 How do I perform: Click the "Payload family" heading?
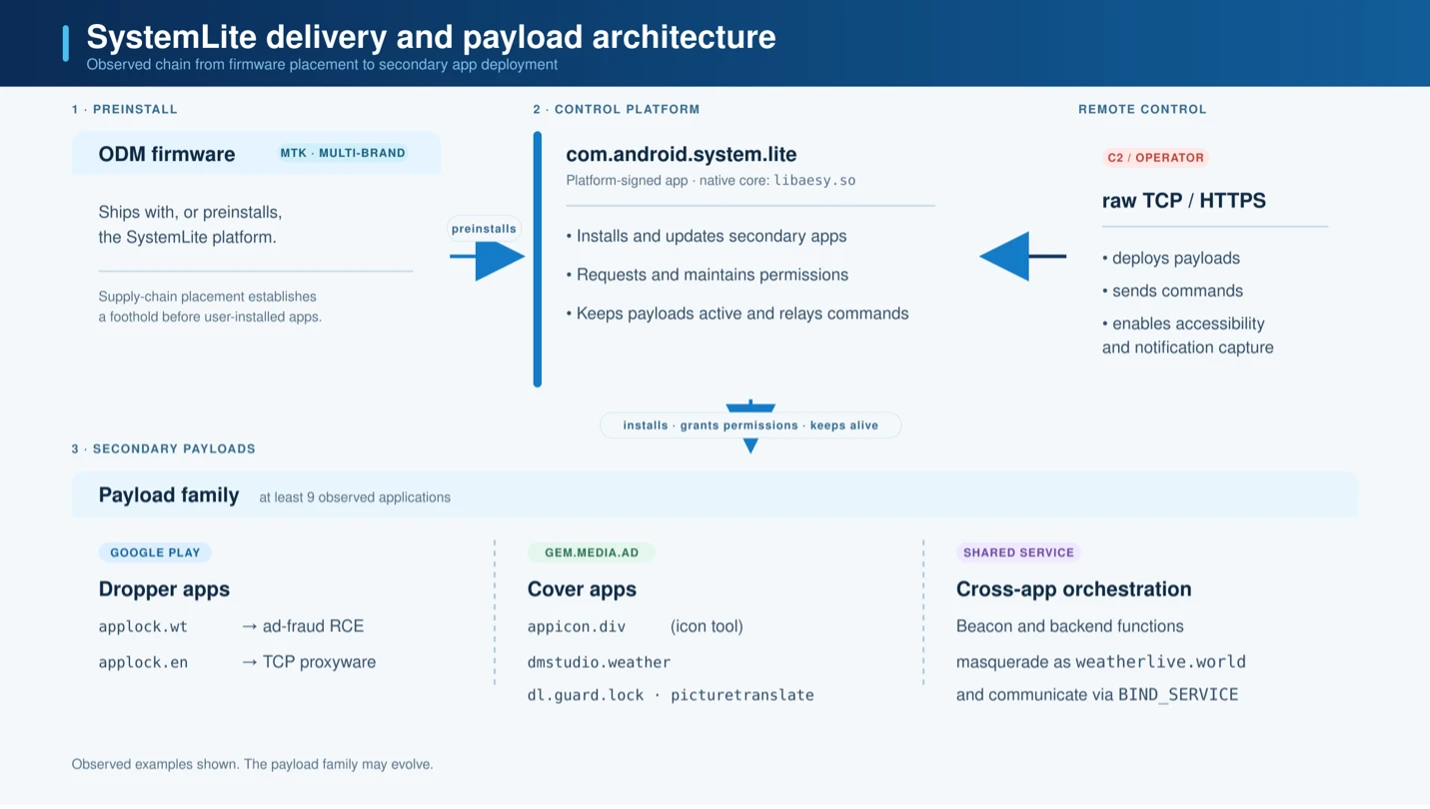[x=169, y=495]
